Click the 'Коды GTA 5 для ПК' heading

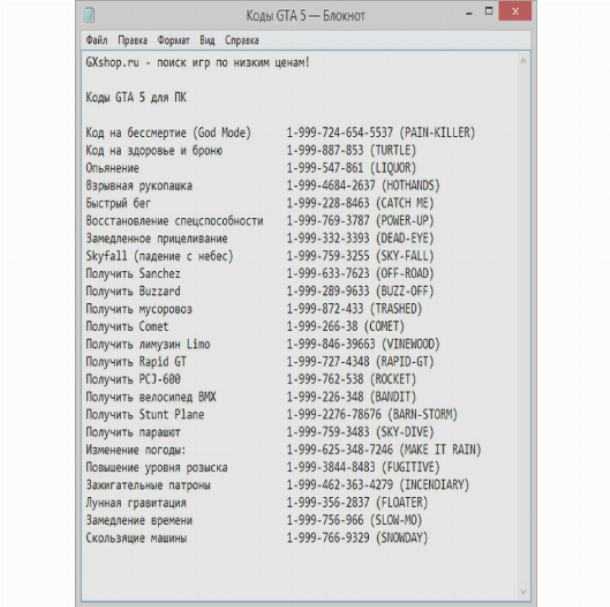136,97
